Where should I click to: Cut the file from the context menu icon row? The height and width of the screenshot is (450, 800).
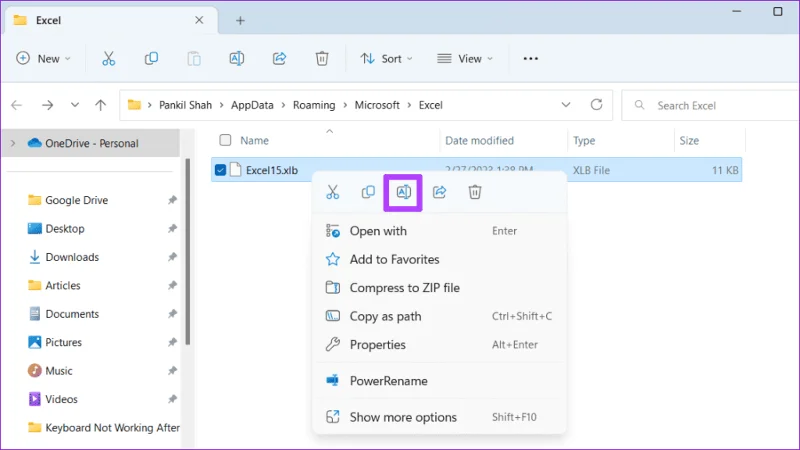tap(333, 192)
